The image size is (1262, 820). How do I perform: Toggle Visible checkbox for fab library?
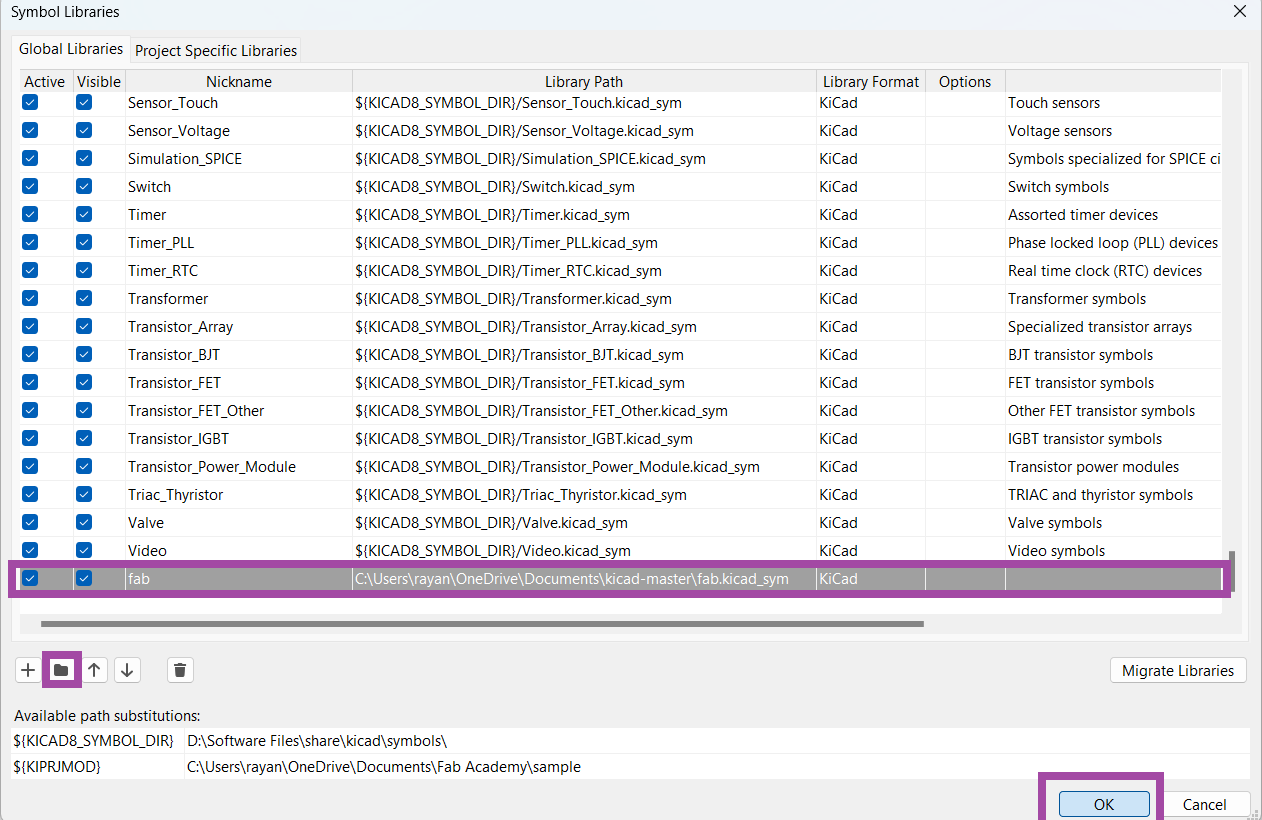[x=84, y=579]
